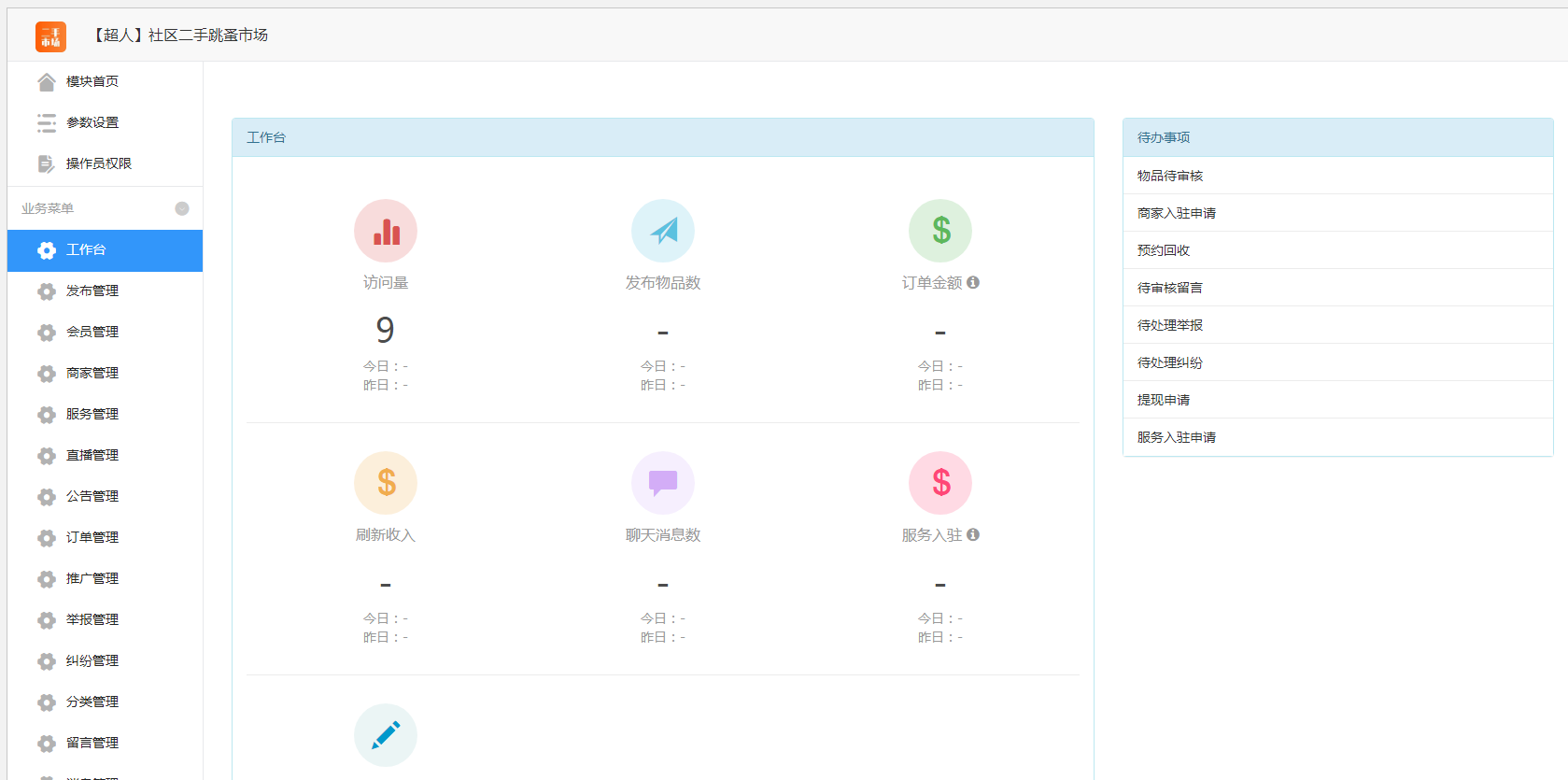The image size is (1568, 780).
Task: Click the 待办事项 panel header
Action: pos(1337,137)
